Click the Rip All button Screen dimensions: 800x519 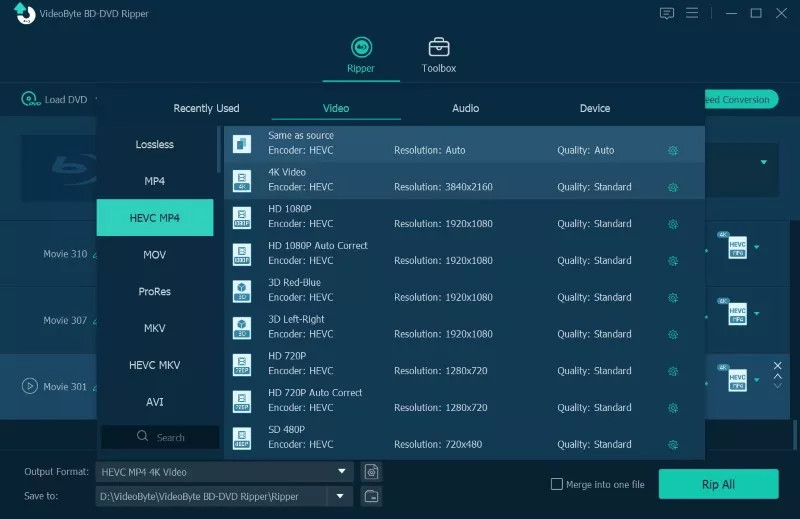(718, 484)
